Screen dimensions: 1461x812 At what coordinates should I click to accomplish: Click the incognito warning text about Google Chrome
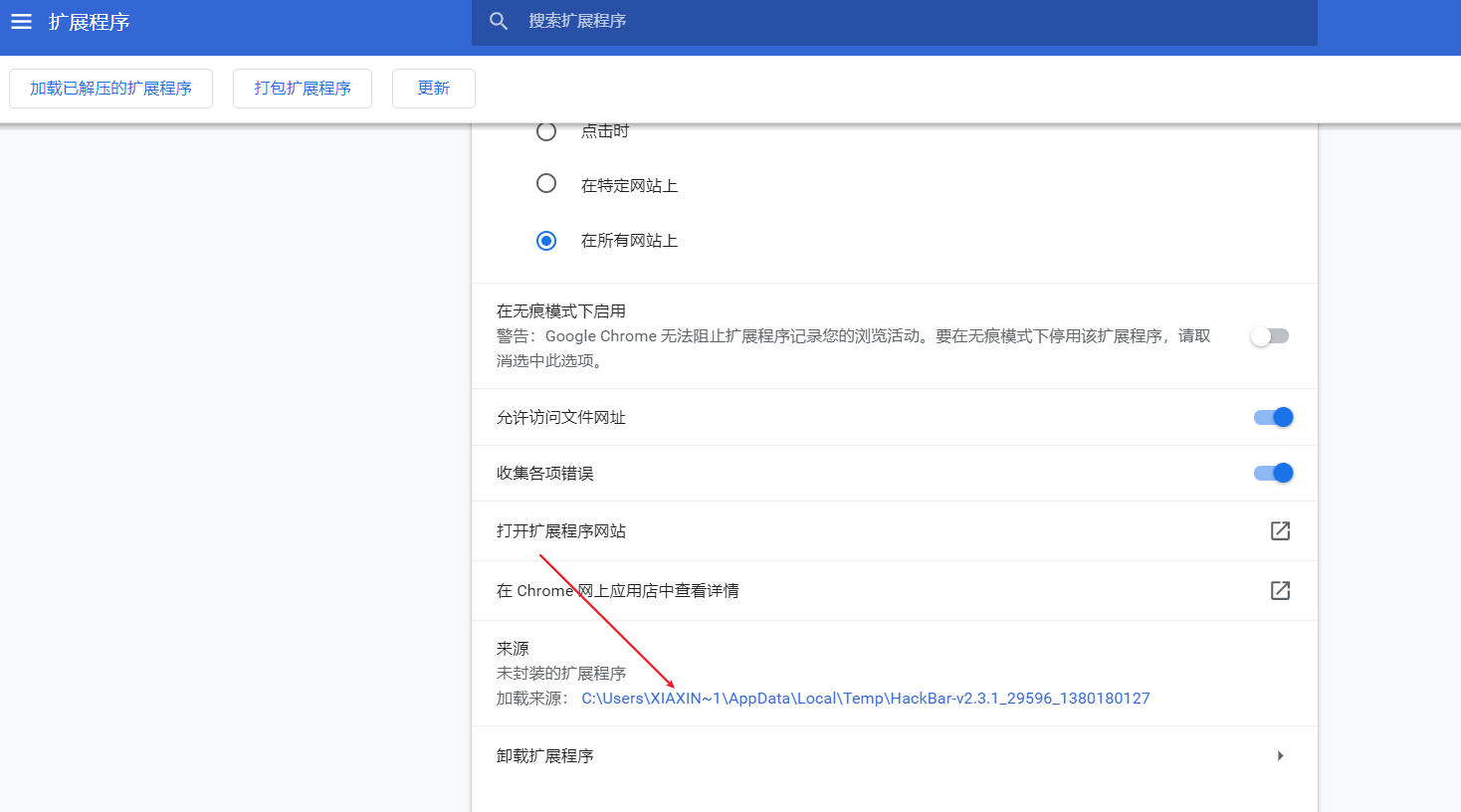[x=854, y=348]
